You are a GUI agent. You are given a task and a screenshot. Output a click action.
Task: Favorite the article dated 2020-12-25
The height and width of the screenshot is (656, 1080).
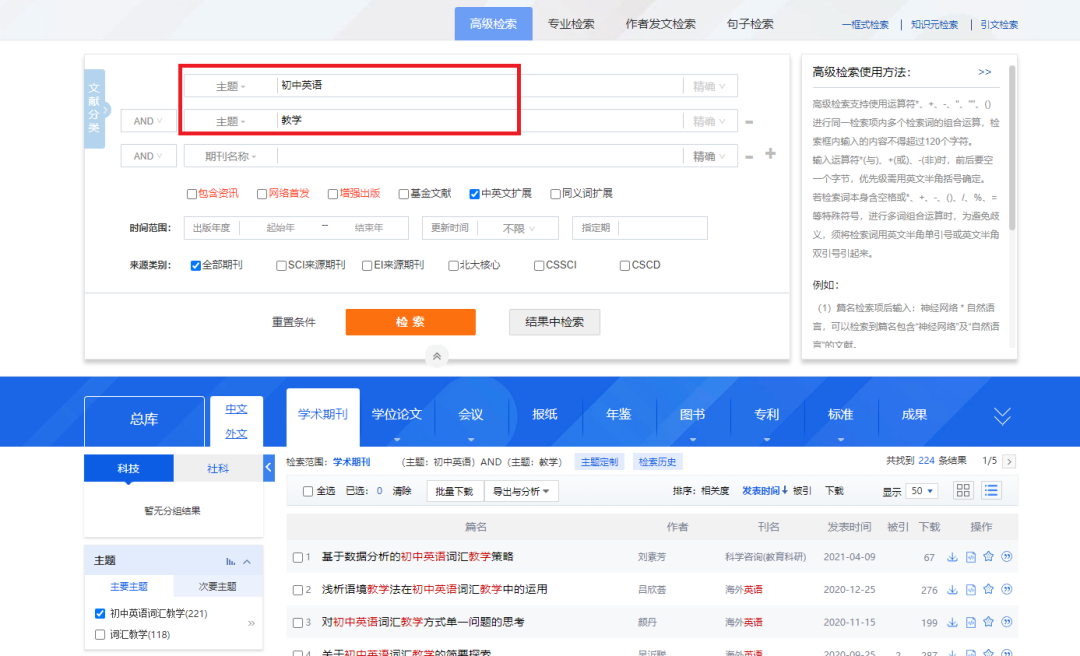(x=988, y=589)
